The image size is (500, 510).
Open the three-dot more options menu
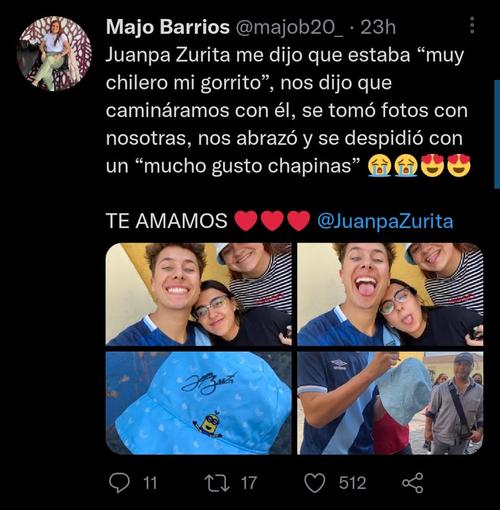click(472, 26)
